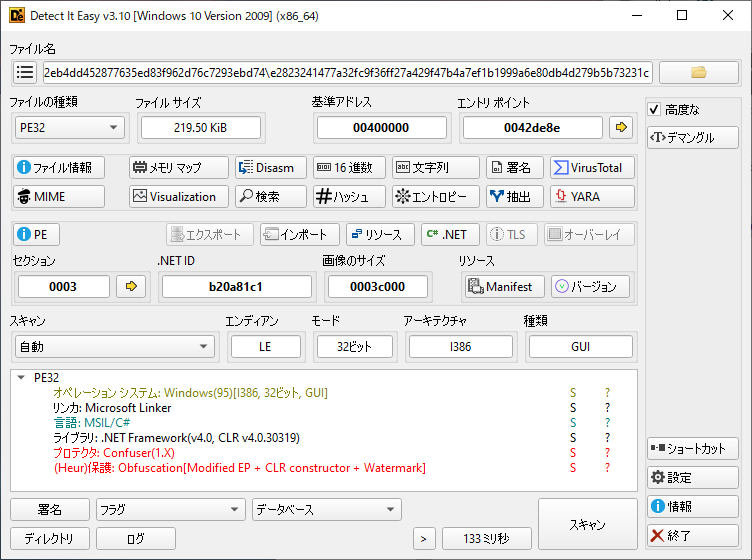This screenshot has width=752, height=560.
Task: Click the アーキテクチャ I386 field
Action: pos(460,346)
